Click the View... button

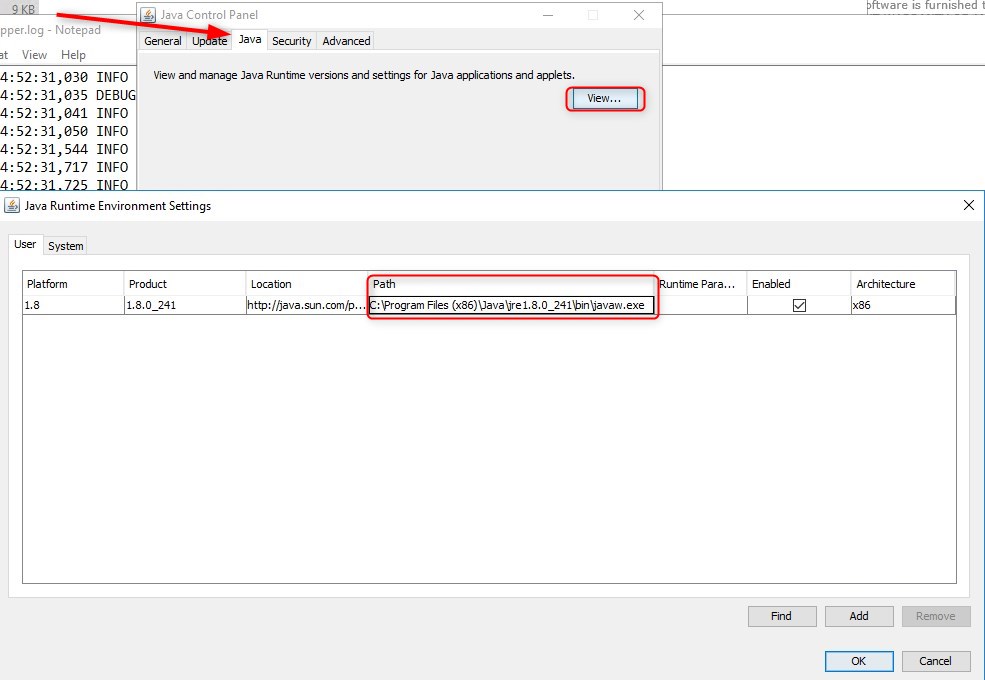point(604,99)
